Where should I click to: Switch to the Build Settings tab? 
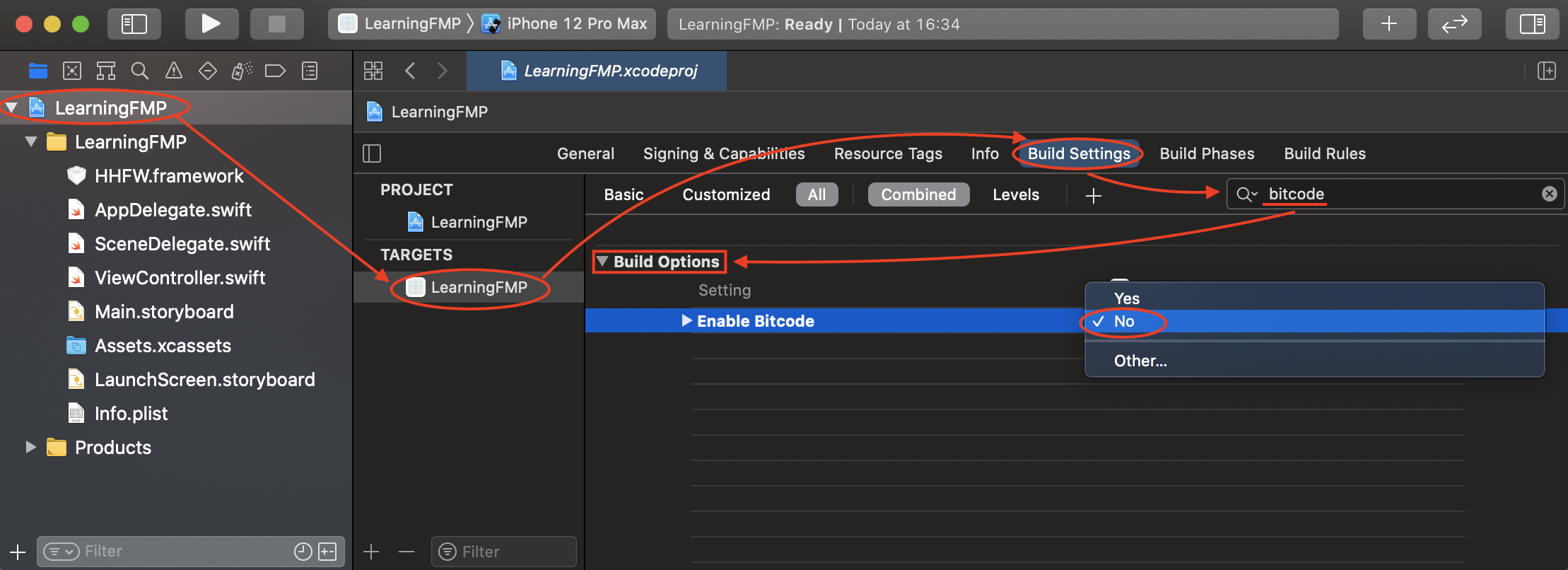tap(1079, 153)
